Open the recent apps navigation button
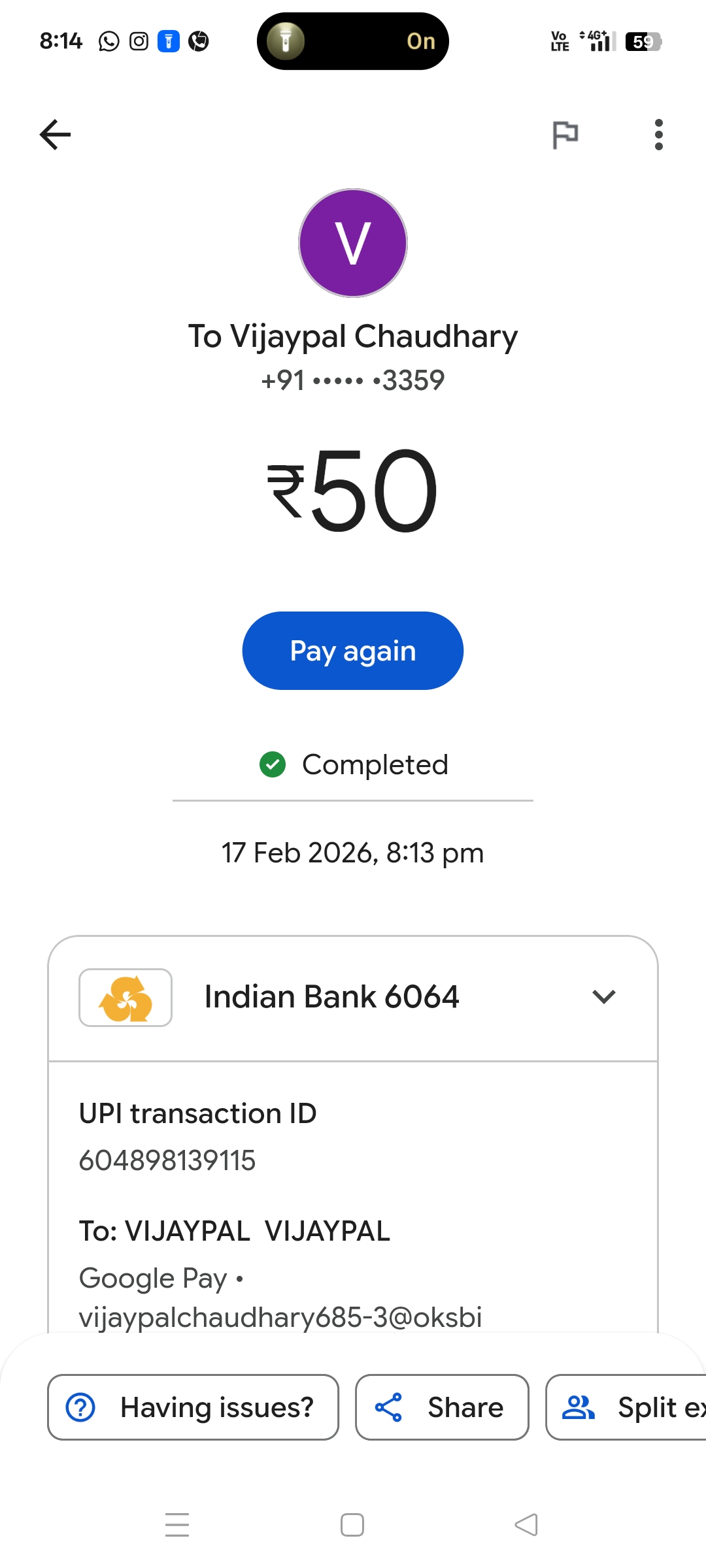The height and width of the screenshot is (1568, 706). click(177, 1525)
